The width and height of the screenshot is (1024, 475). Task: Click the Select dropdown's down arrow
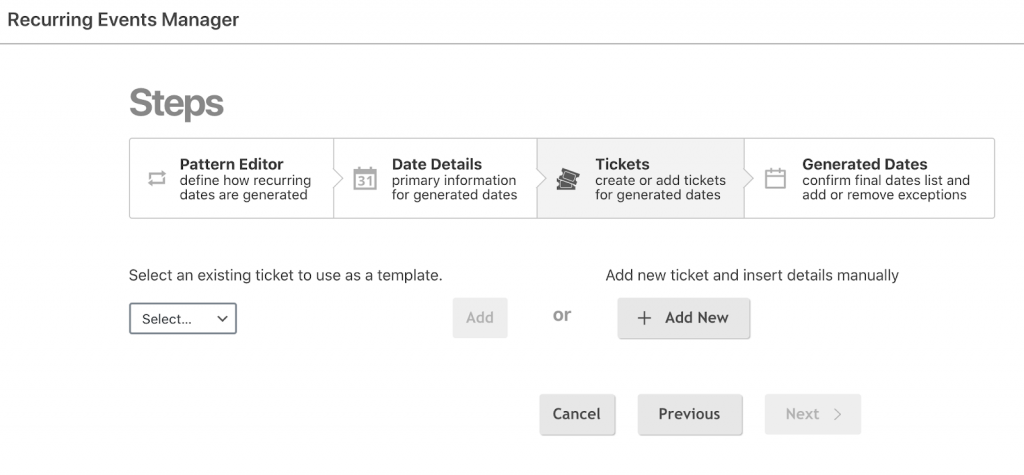[222, 319]
